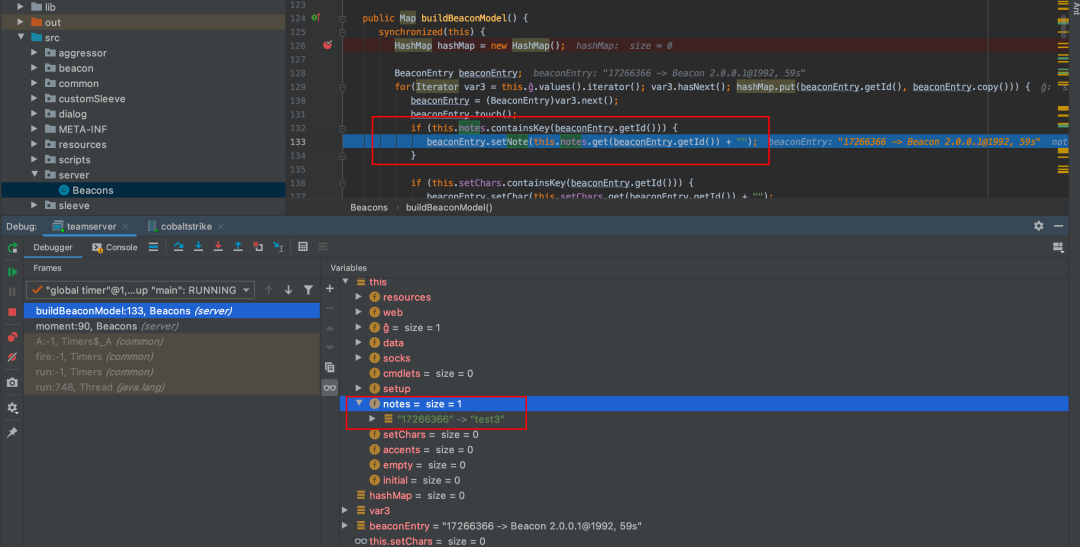This screenshot has height=547, width=1080.
Task: Show execution point
Action: [153, 247]
